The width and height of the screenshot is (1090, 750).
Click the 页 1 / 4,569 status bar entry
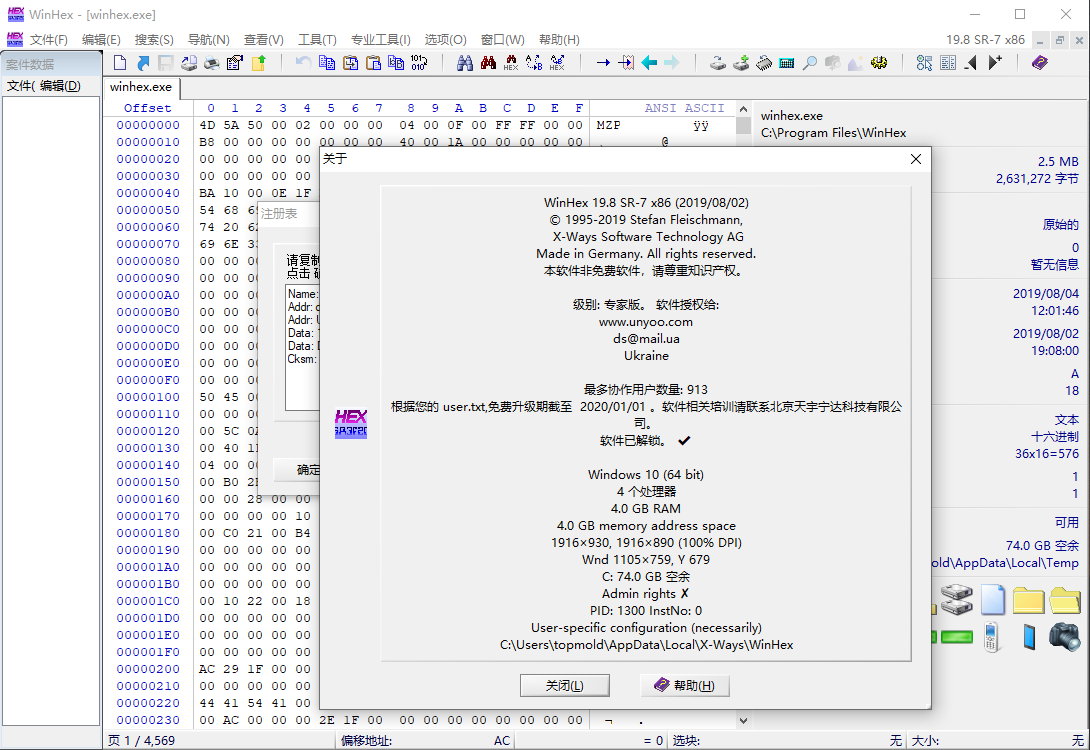pyautogui.click(x=141, y=740)
